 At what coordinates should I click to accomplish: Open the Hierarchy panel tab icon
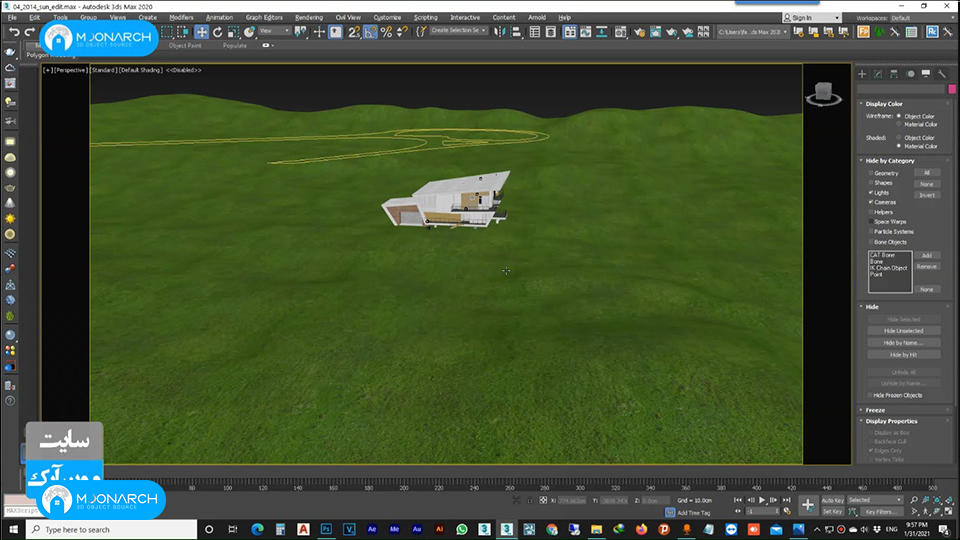[x=894, y=74]
